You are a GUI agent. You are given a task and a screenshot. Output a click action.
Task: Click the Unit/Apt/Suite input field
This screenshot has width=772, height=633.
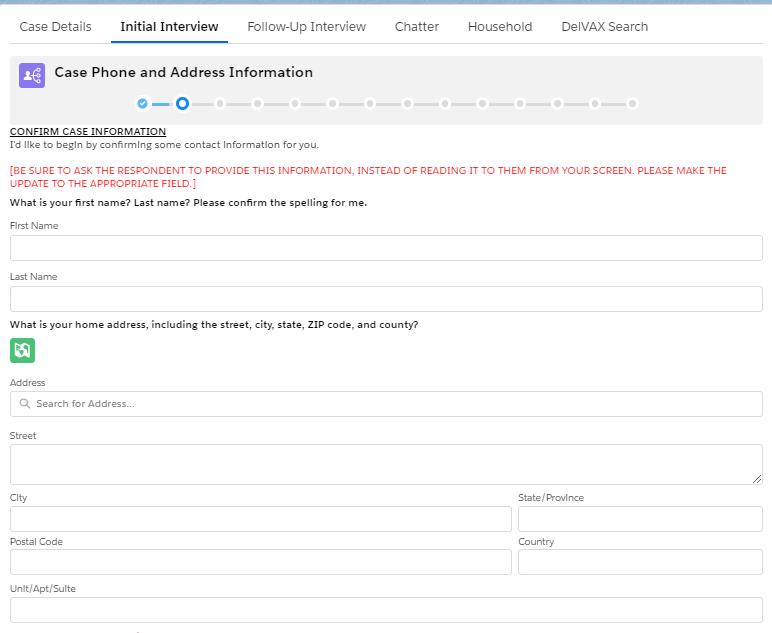(x=386, y=610)
